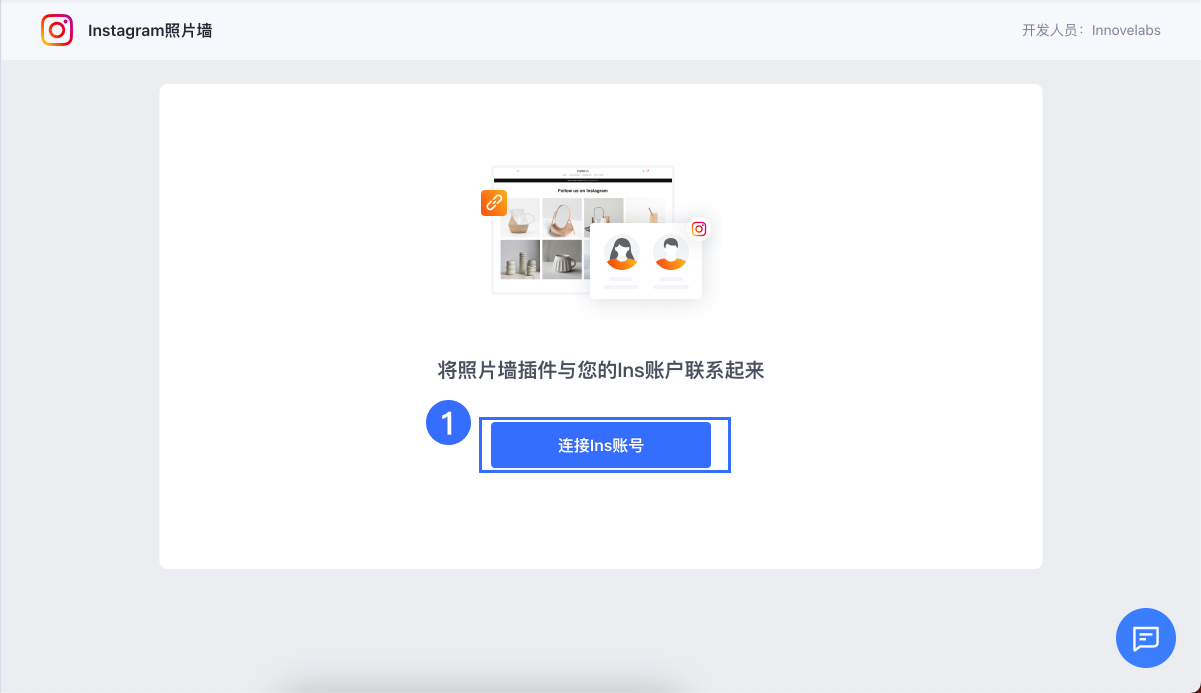
Task: Click the blue step number 1 badge
Action: [448, 423]
